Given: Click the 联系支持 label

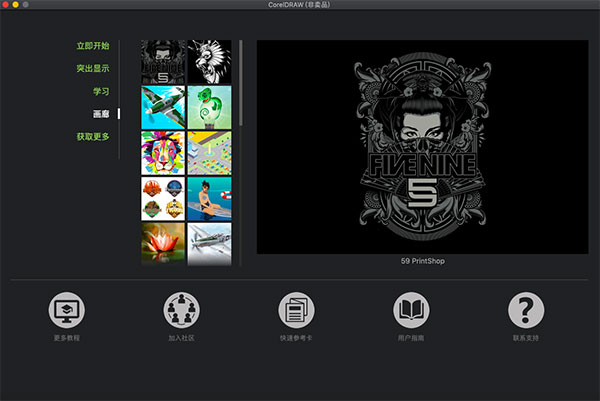Looking at the screenshot, I should 526,338.
